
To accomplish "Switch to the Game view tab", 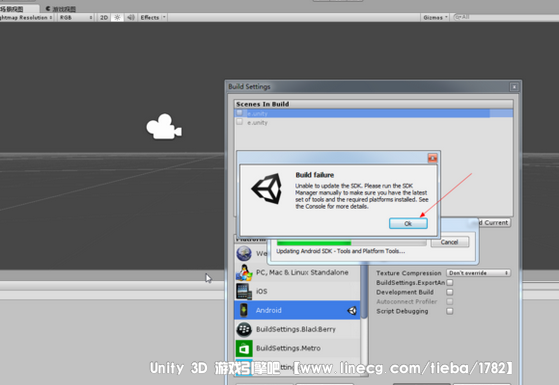I will [61, 9].
